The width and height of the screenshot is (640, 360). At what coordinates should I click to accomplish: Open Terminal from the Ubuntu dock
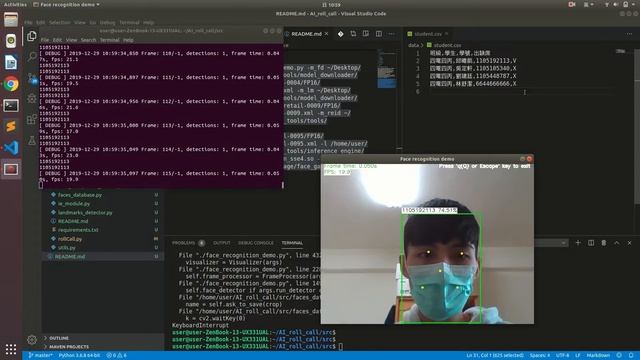[11, 105]
